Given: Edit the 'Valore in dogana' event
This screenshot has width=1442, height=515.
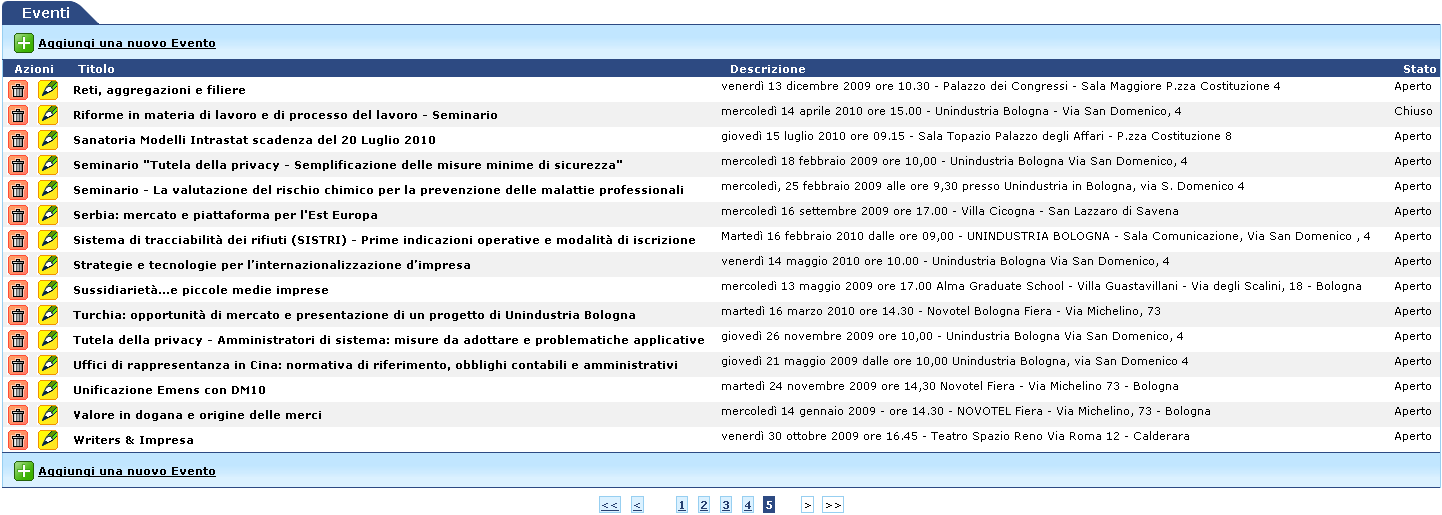Looking at the screenshot, I should [48, 415].
